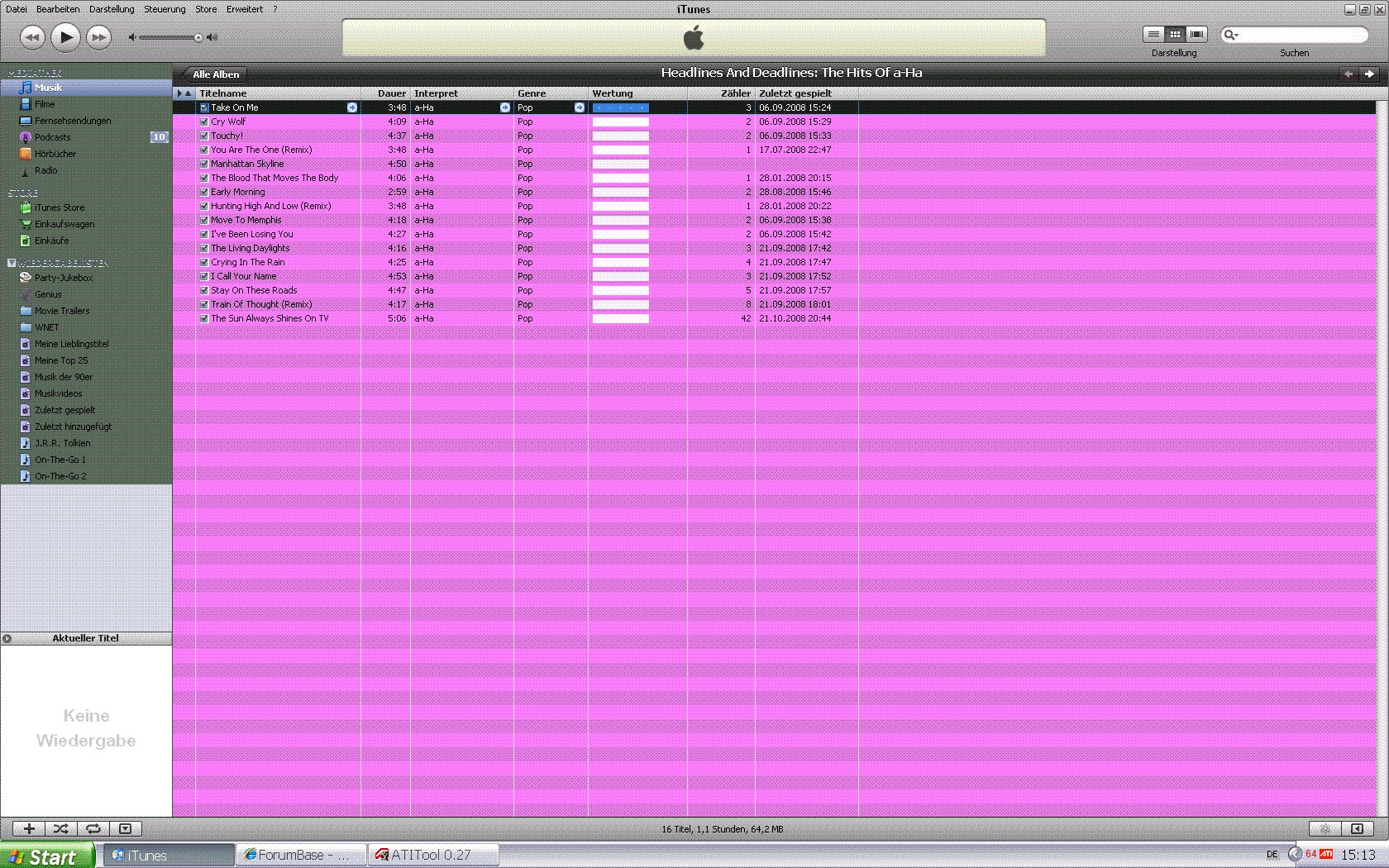Viewport: 1389px width, 868px height.
Task: Open Fernsehsendungen in the sidebar
Action: [x=86, y=121]
